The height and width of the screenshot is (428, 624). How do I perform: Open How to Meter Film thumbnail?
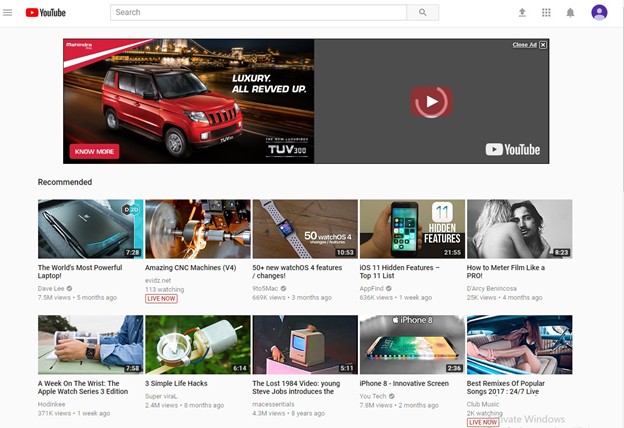pos(520,229)
